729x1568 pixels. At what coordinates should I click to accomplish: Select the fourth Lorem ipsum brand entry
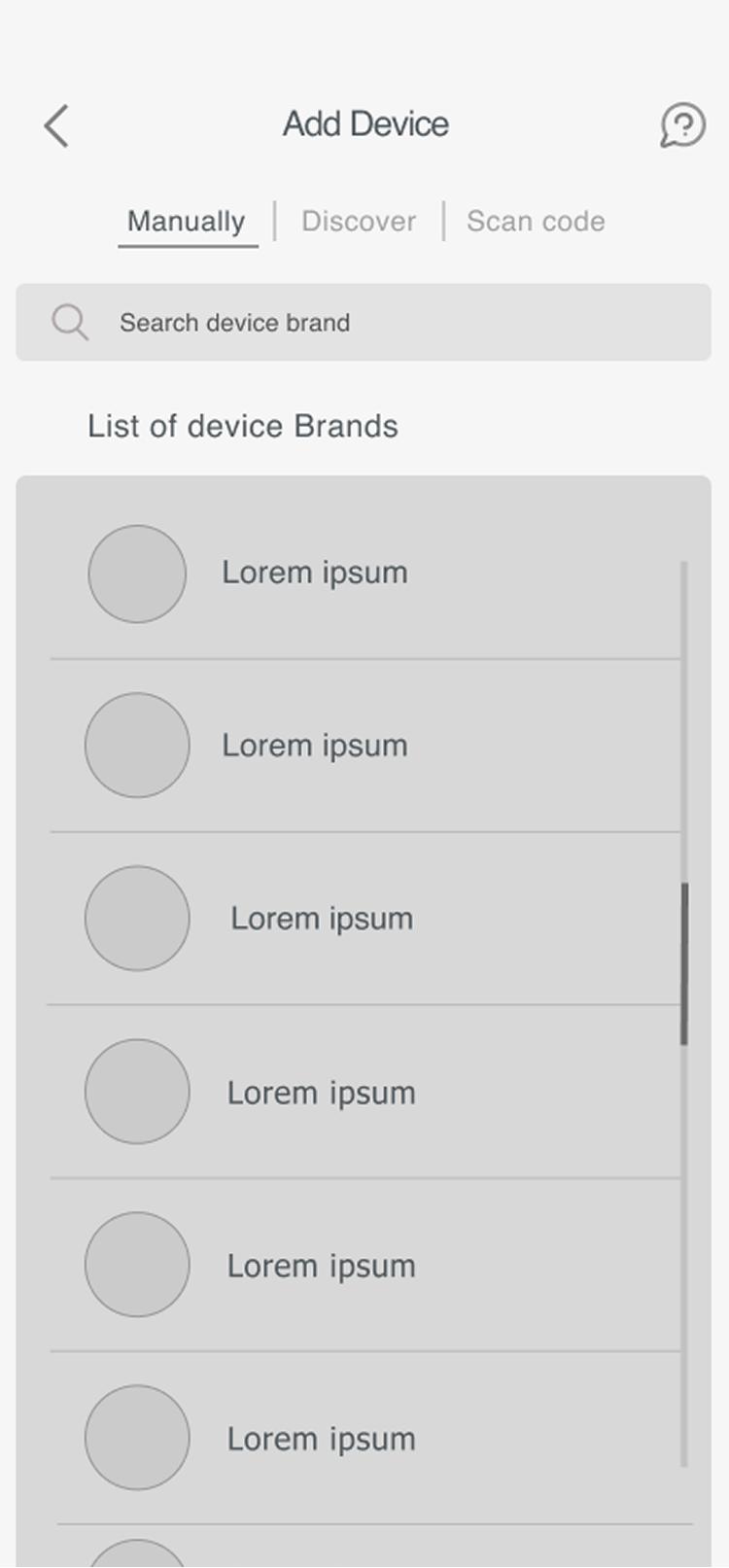(321, 1092)
